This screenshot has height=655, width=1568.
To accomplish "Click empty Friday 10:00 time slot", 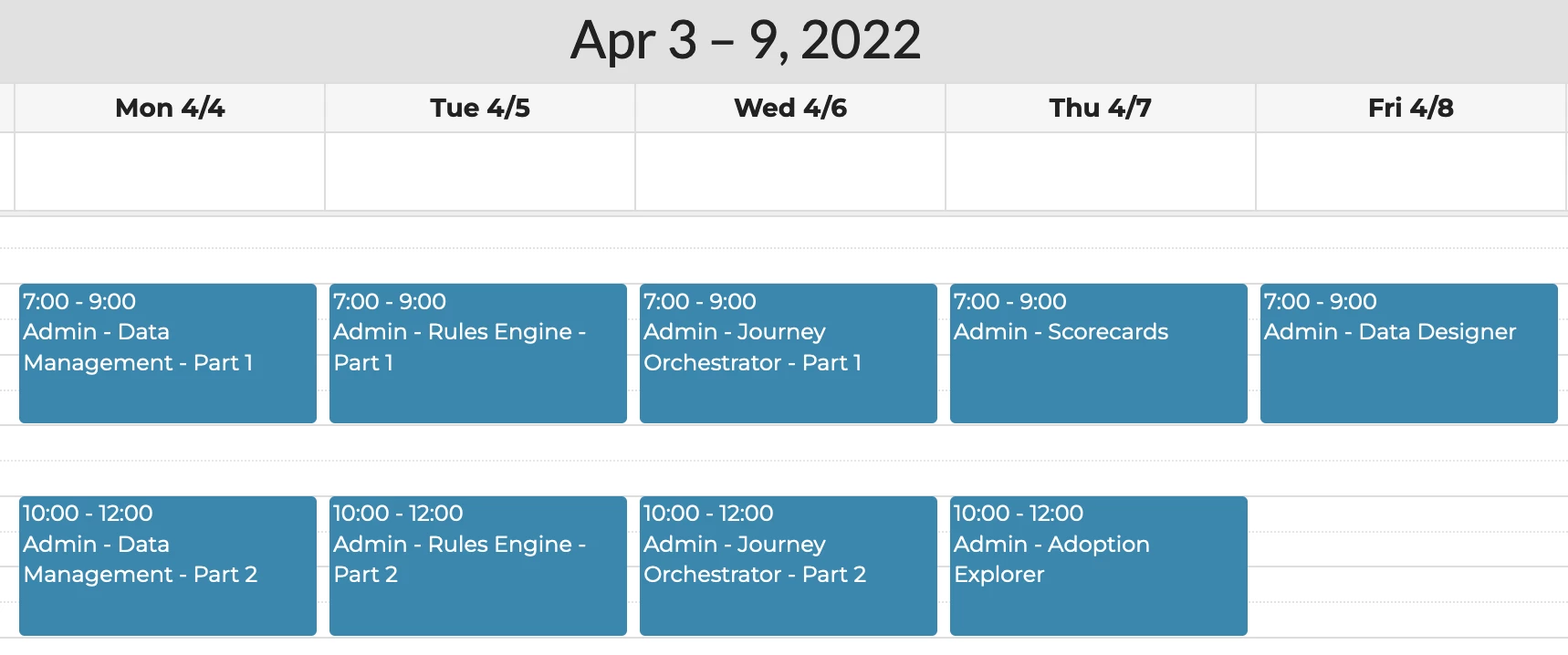I will pos(1411,515).
